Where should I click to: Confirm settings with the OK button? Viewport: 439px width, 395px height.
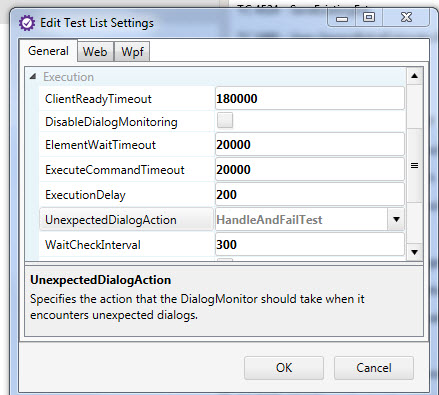tap(284, 368)
